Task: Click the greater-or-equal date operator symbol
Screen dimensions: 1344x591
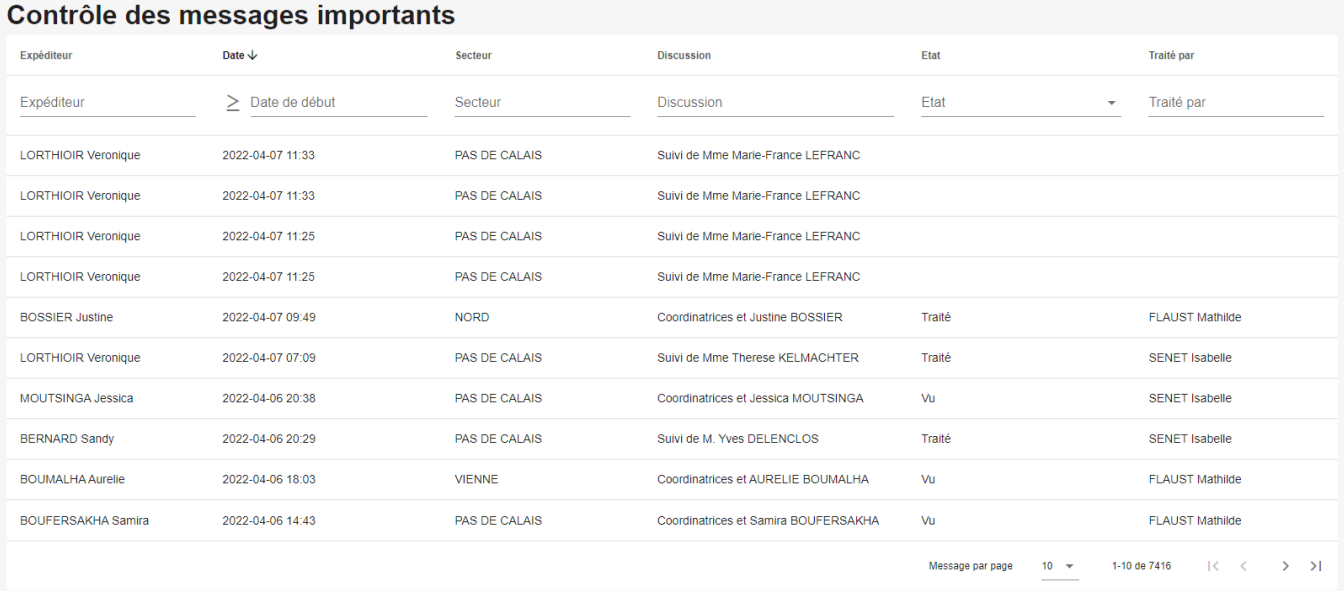Action: click(x=233, y=102)
